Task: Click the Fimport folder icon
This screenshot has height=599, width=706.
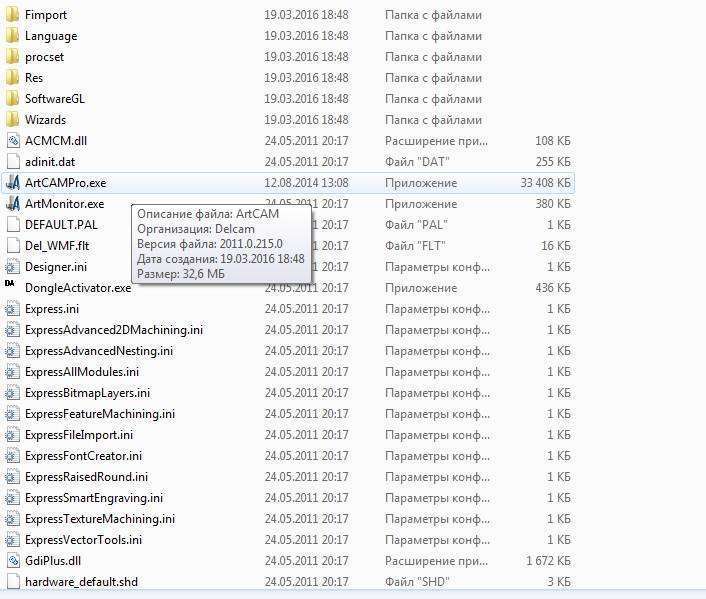Action: point(12,15)
